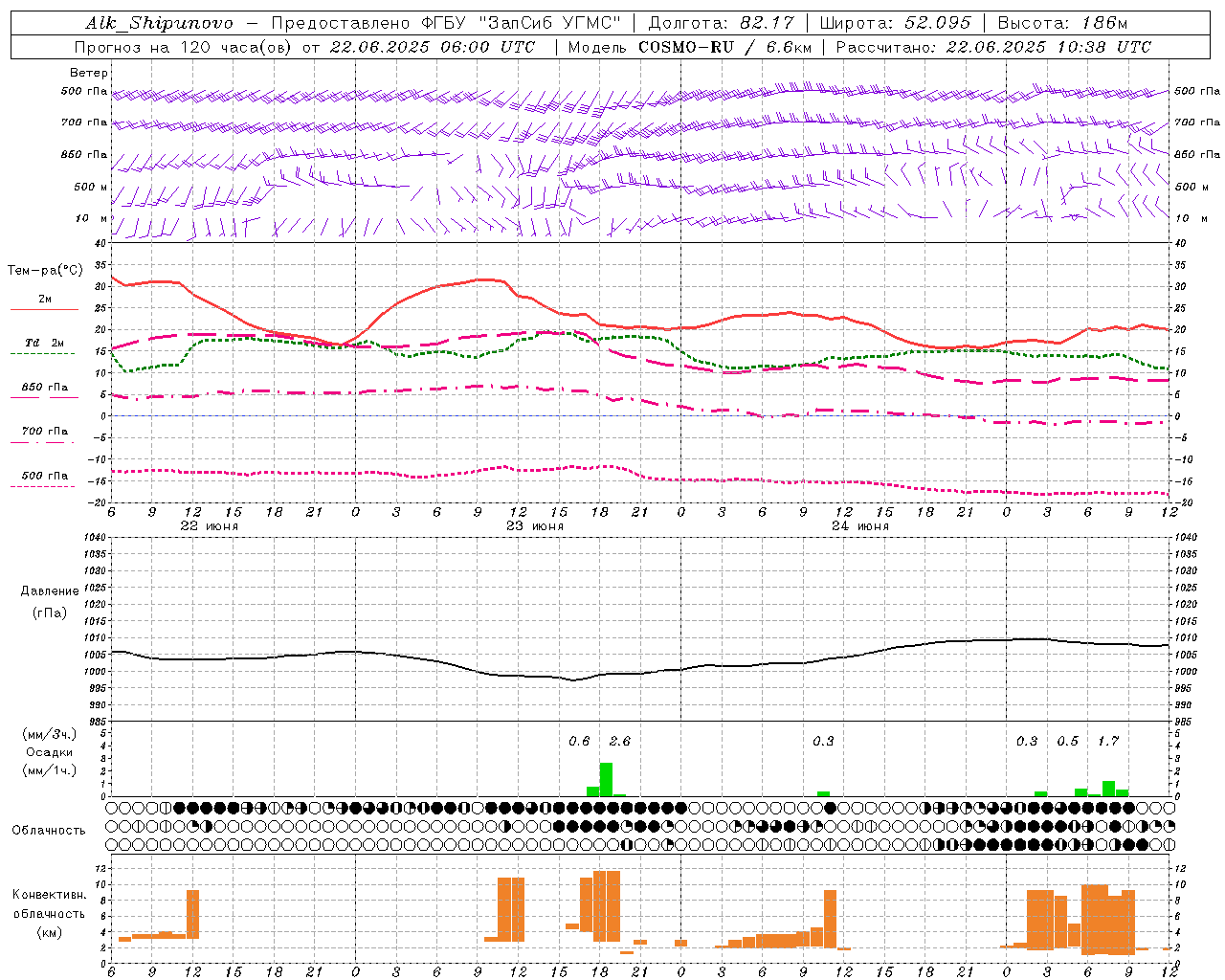Click the "24 июня" date label
1225x980 pixels.
pos(859,525)
